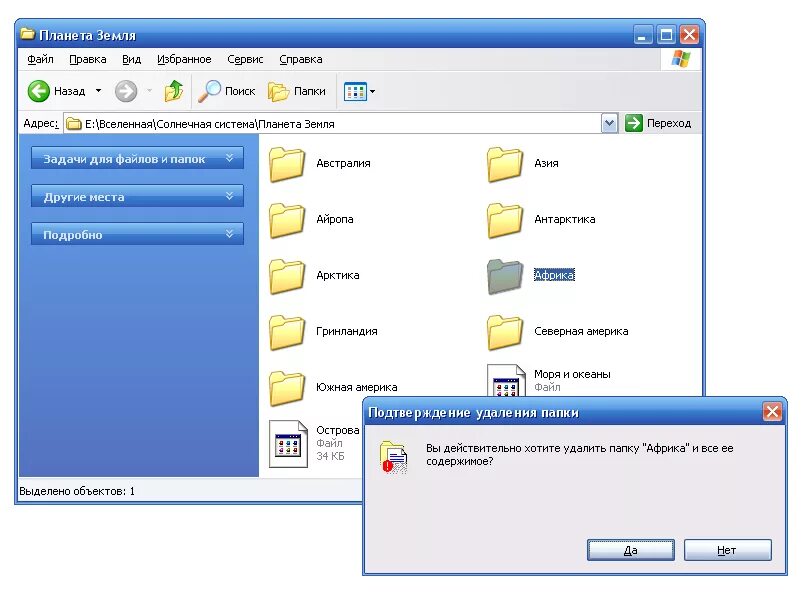Click the Арктика folder name
The image size is (806, 594).
pos(338,275)
